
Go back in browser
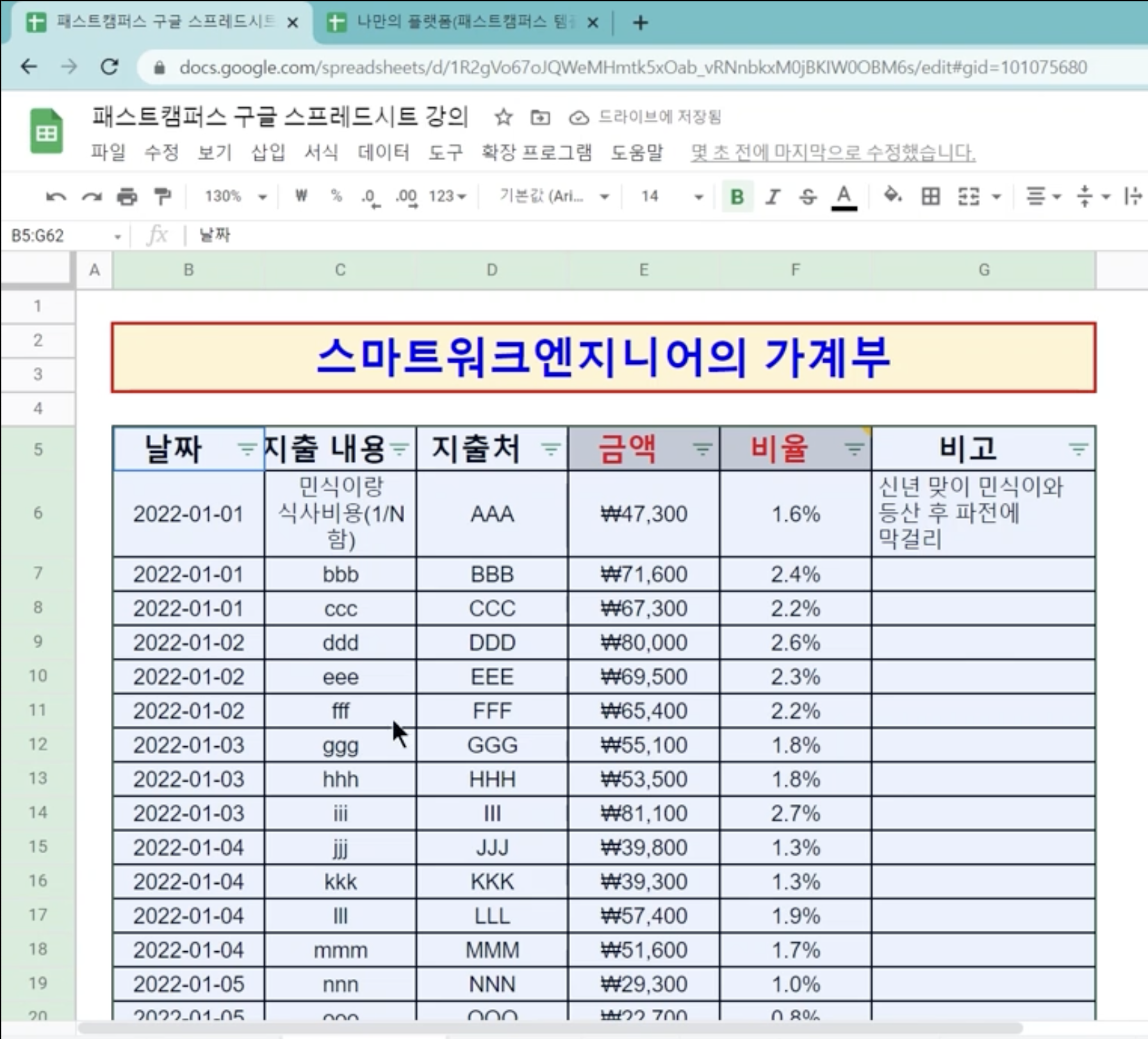click(x=29, y=67)
